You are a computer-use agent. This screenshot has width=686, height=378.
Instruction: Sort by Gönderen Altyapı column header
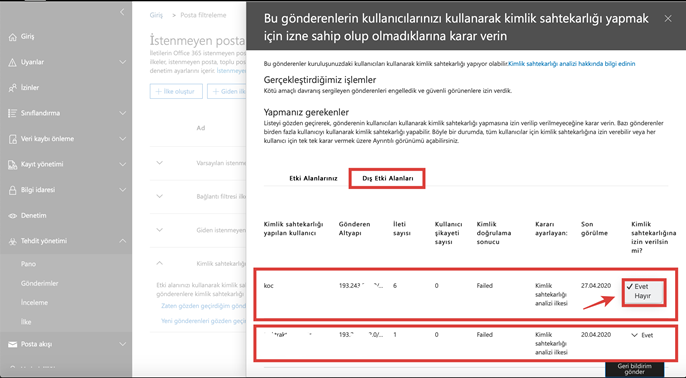coord(354,229)
